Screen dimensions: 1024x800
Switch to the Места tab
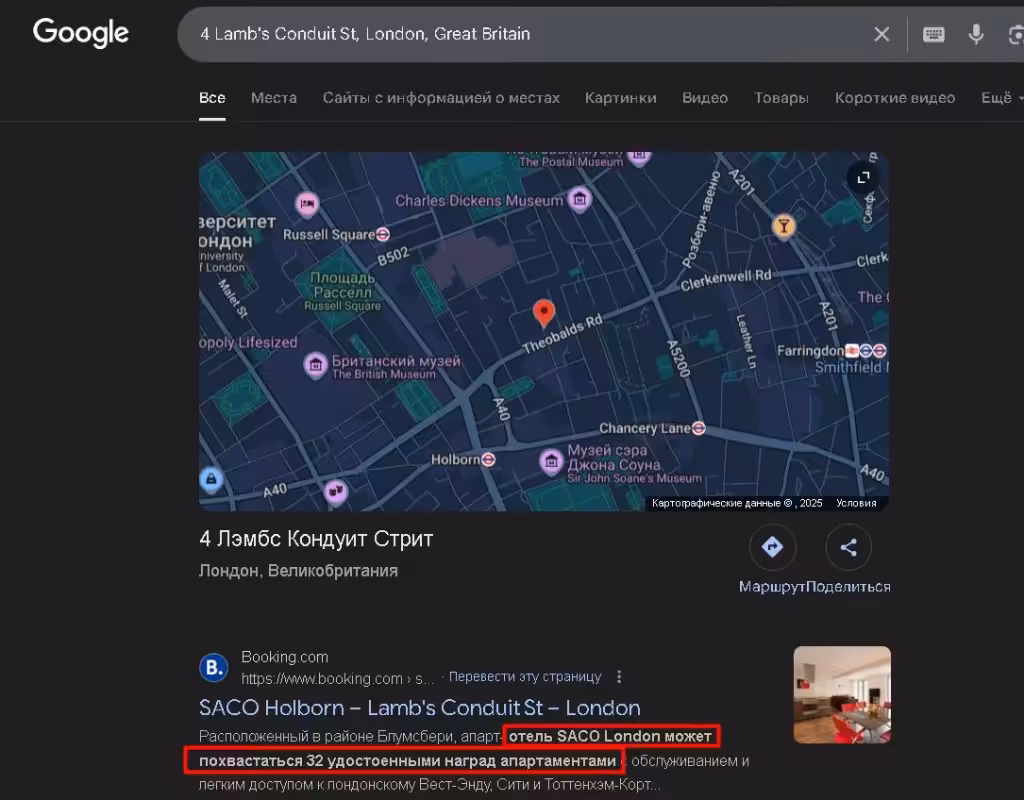point(274,98)
